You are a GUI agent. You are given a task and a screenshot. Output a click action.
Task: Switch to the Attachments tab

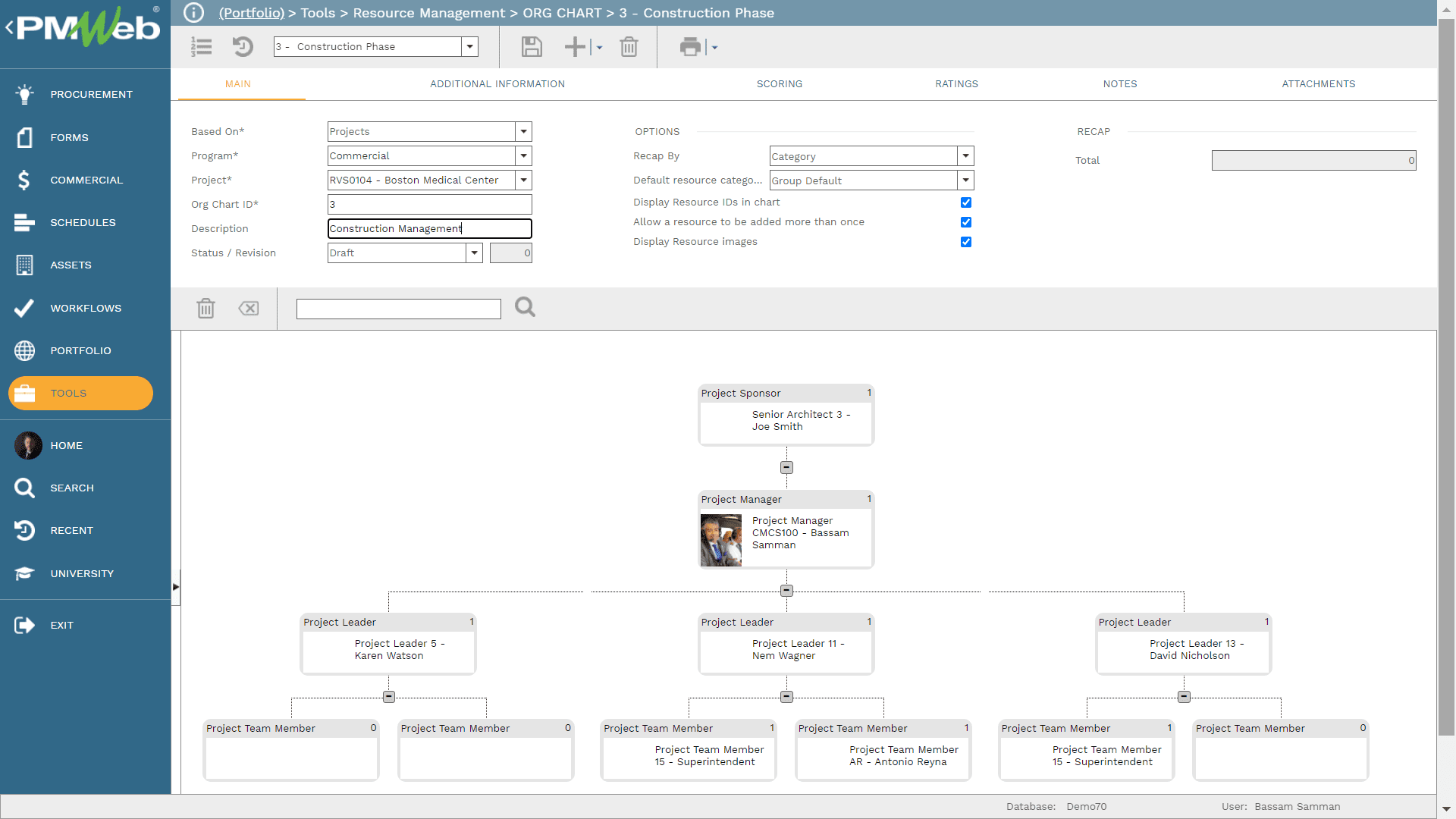pos(1318,84)
